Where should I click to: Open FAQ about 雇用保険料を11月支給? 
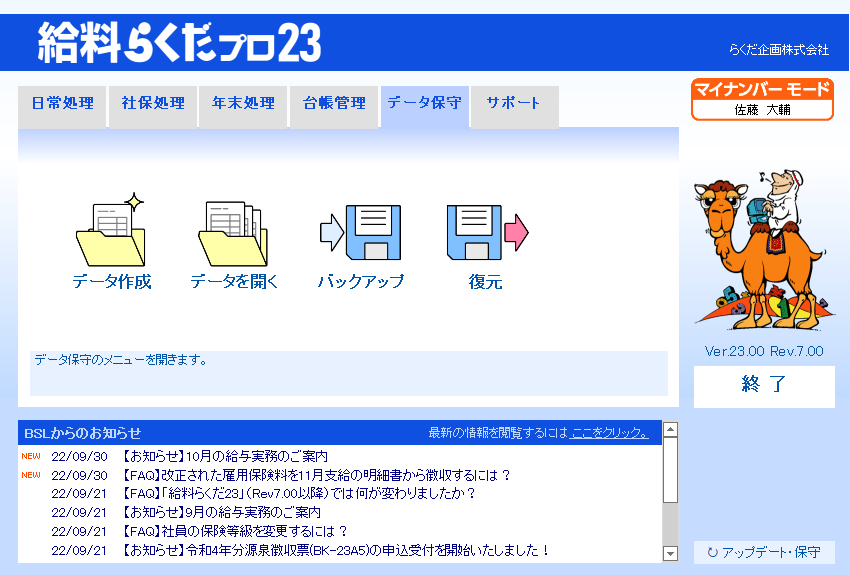pos(315,475)
